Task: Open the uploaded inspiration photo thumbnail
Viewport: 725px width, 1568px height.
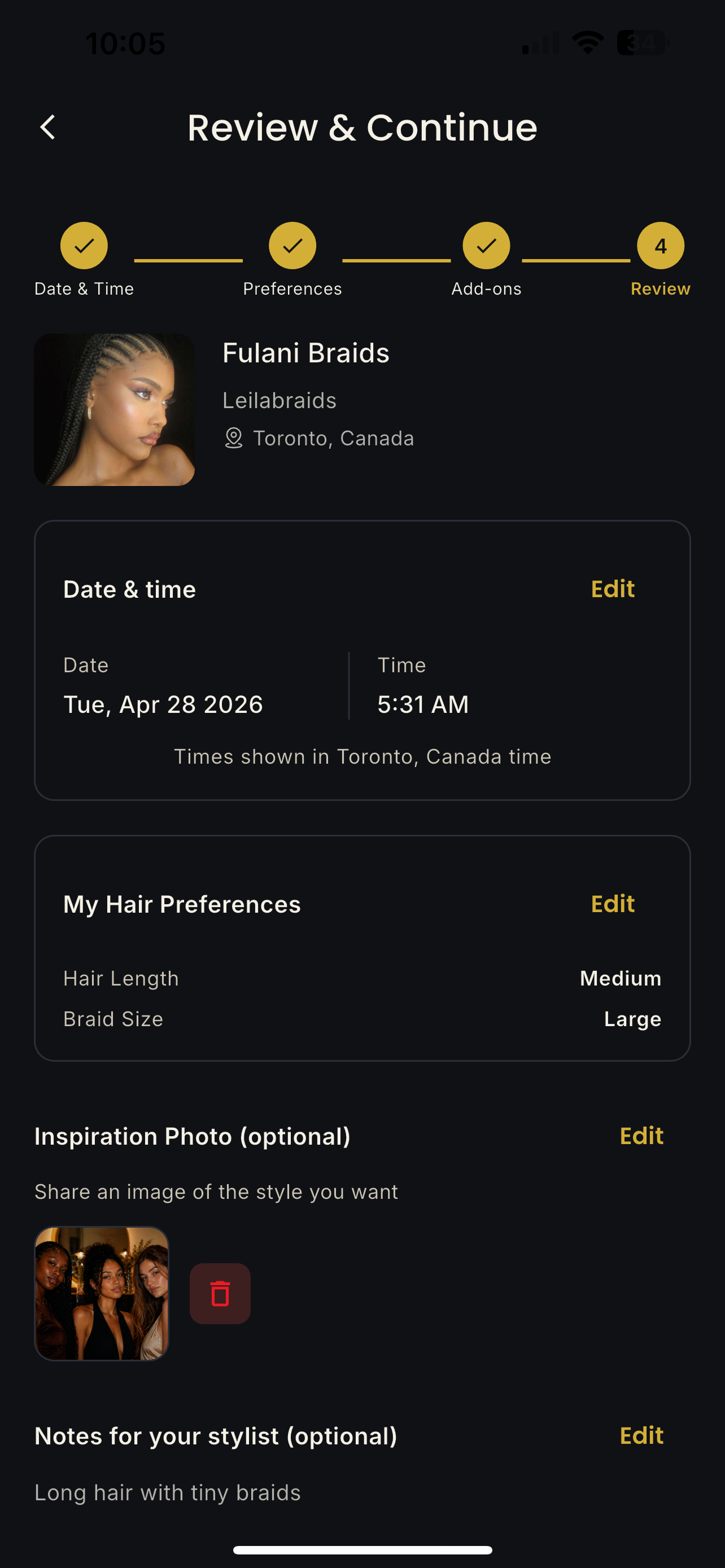Action: [x=102, y=1294]
